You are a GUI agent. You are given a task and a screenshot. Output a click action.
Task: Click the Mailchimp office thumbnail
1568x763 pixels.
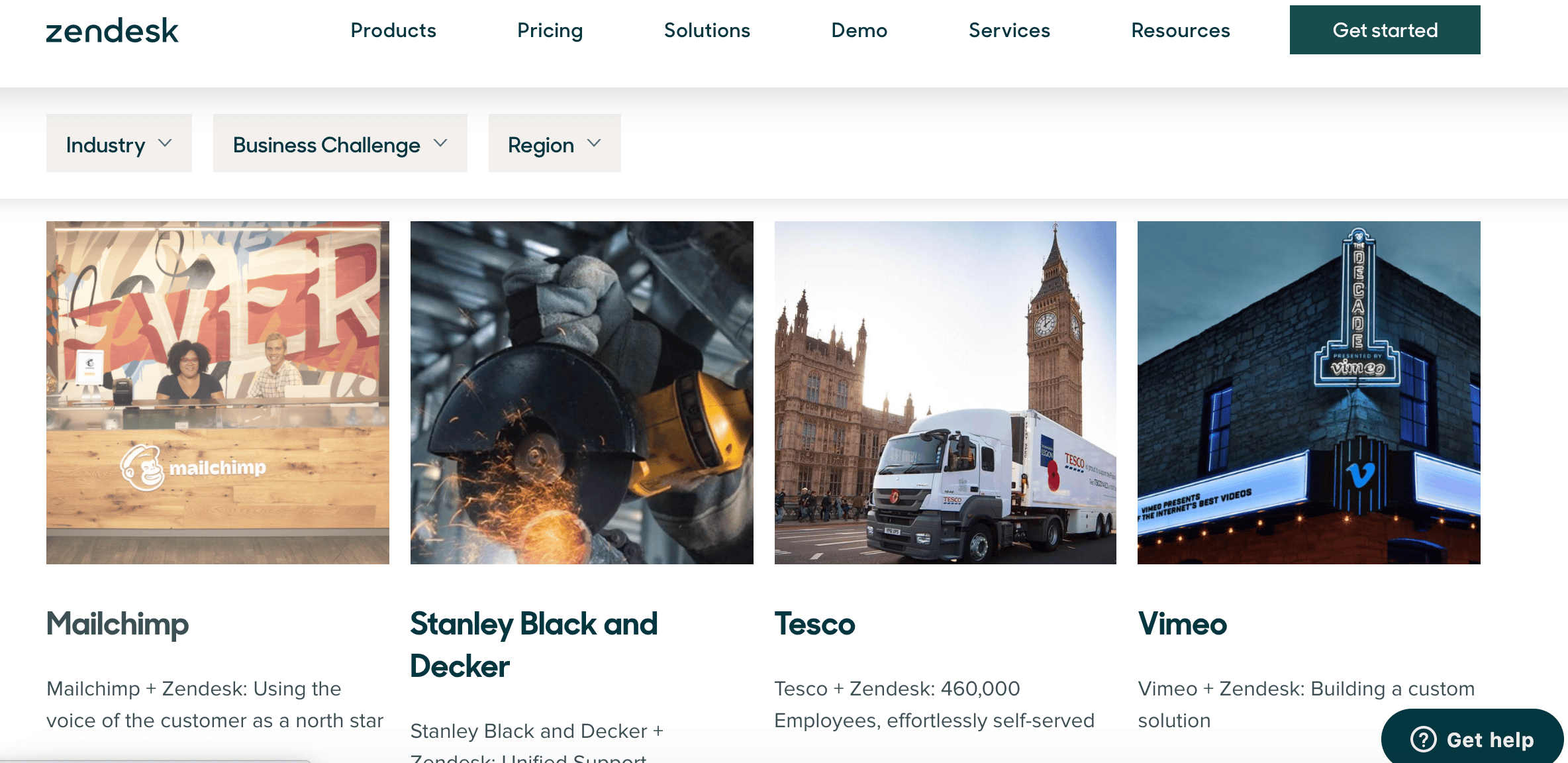click(x=217, y=391)
